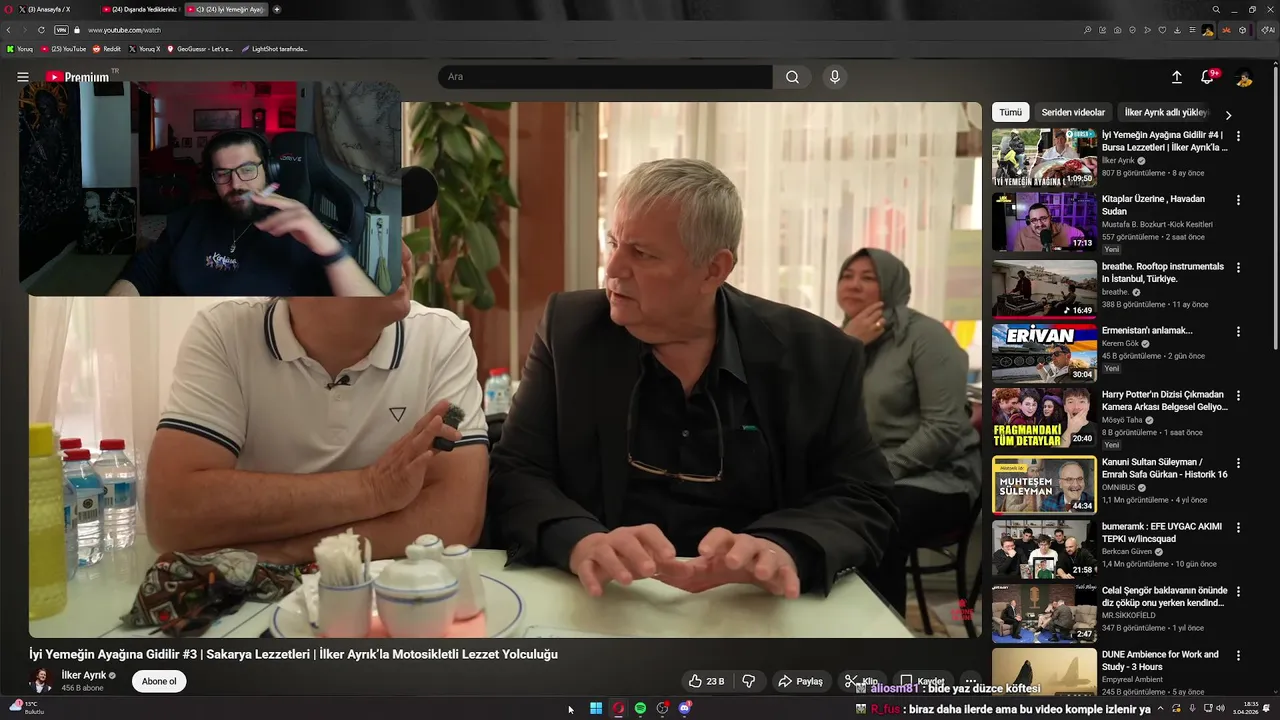
Task: Open YouTube notifications bell
Action: (1208, 77)
